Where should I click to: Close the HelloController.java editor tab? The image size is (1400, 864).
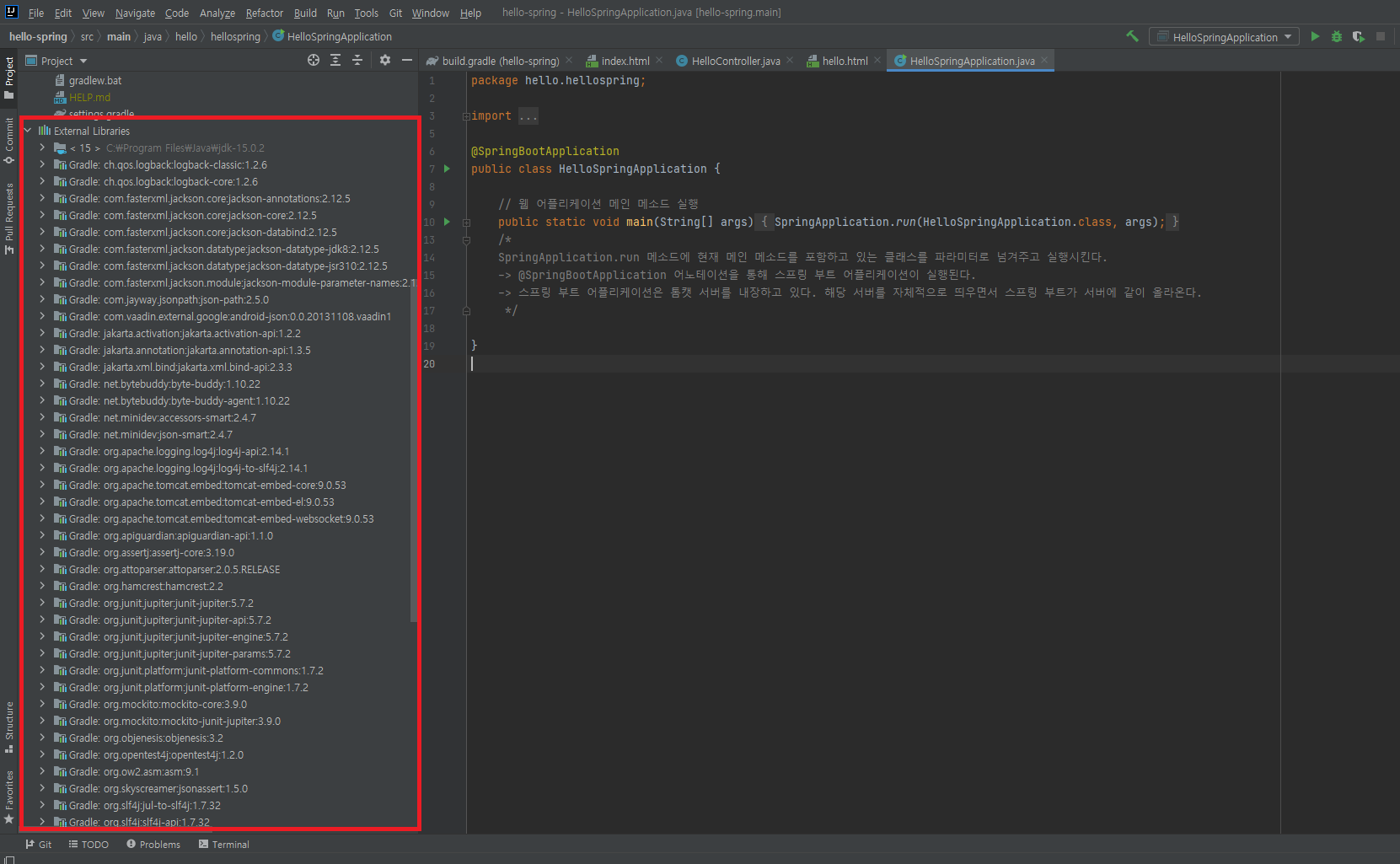click(790, 60)
